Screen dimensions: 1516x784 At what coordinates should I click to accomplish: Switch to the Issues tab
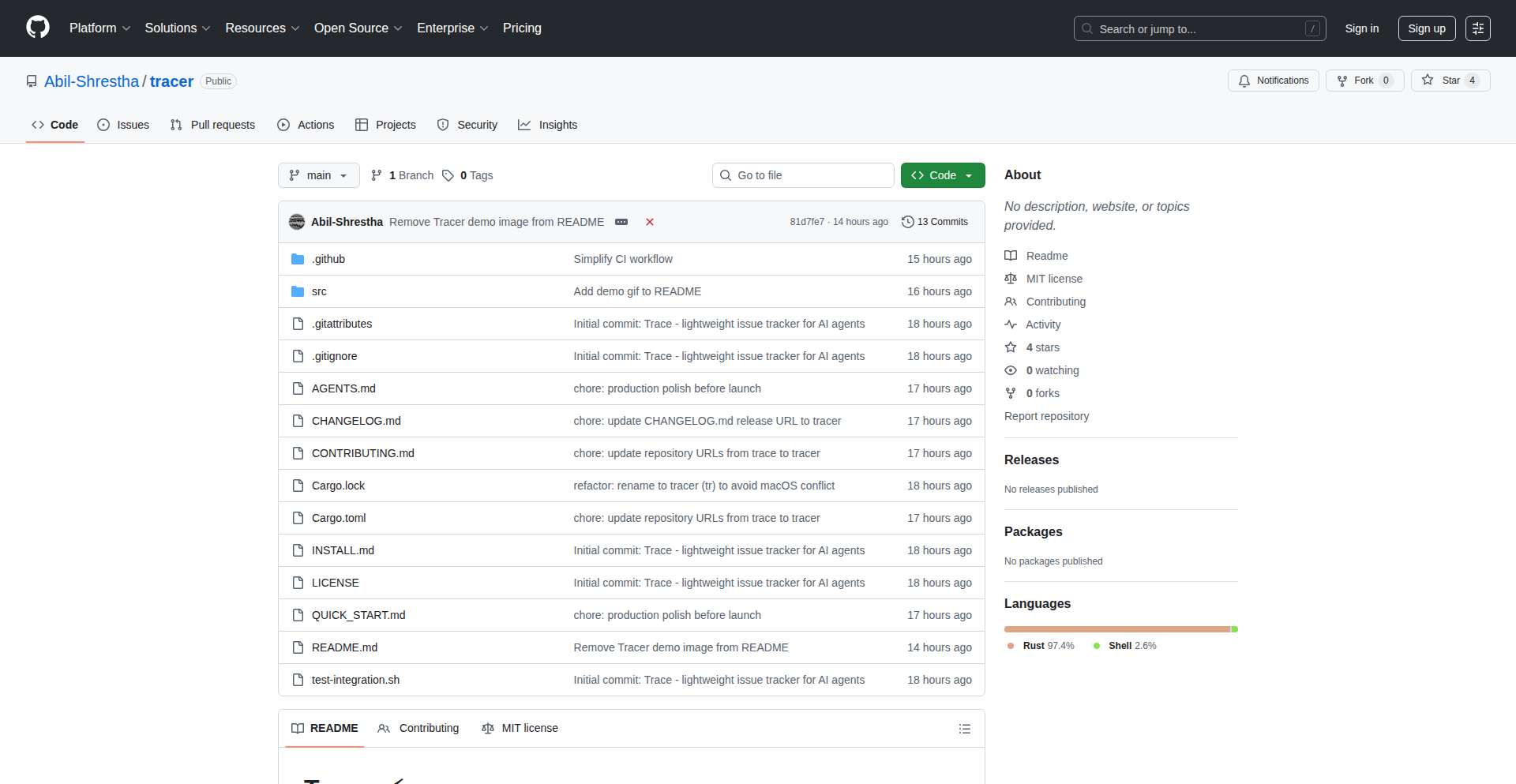click(x=123, y=125)
